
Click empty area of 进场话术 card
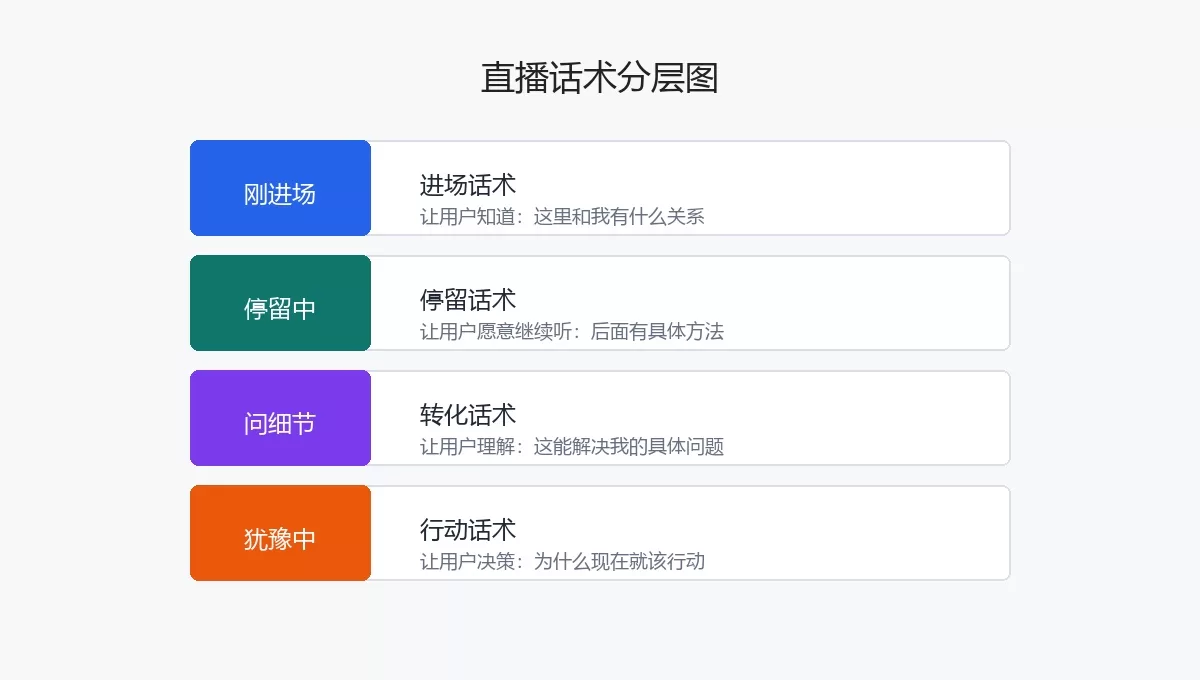860,188
